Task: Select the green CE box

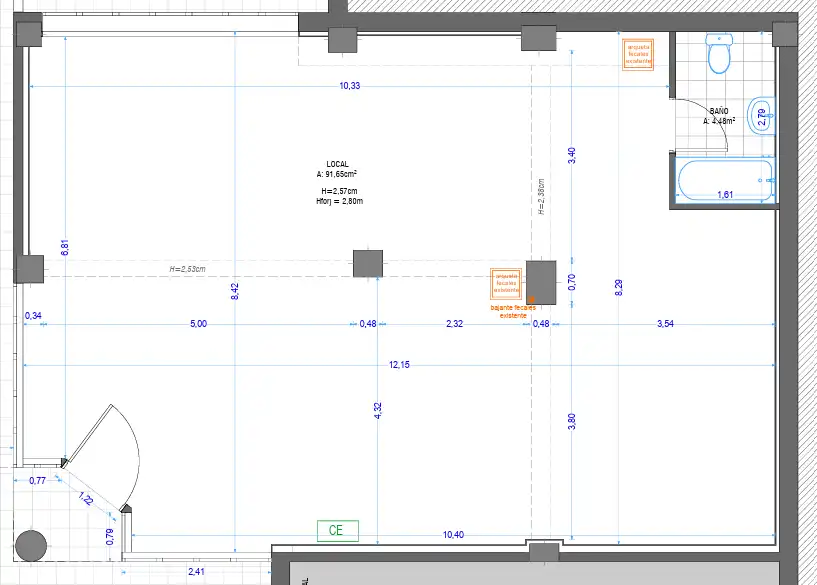Action: pos(338,530)
